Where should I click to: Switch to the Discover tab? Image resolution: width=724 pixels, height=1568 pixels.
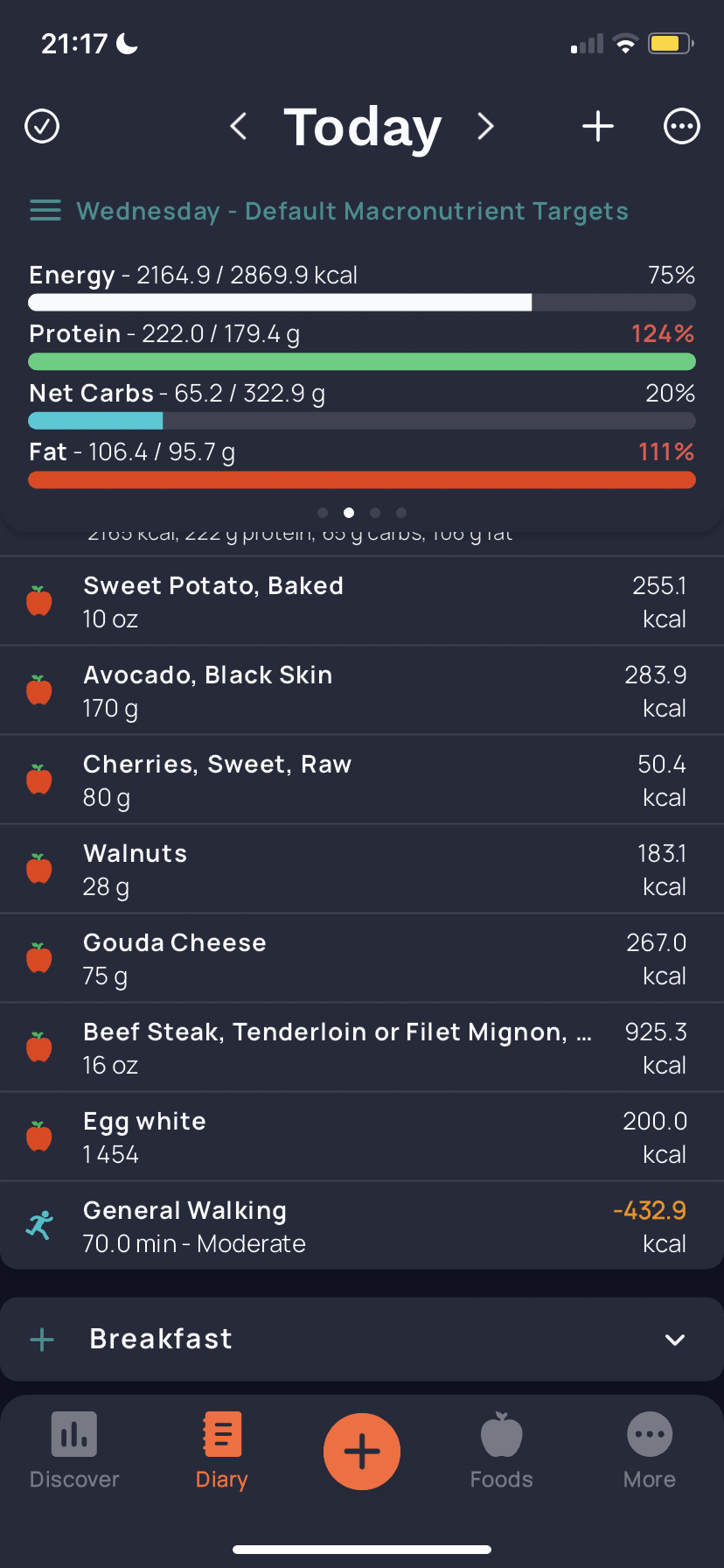(x=74, y=1452)
